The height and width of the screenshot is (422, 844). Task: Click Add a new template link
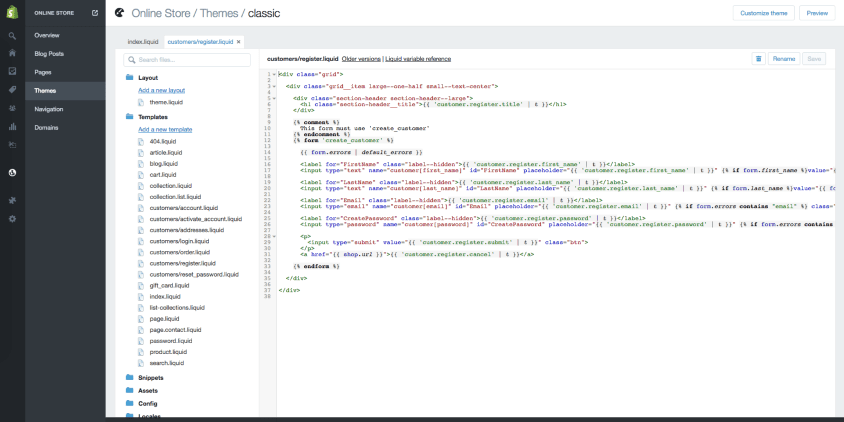[165, 130]
